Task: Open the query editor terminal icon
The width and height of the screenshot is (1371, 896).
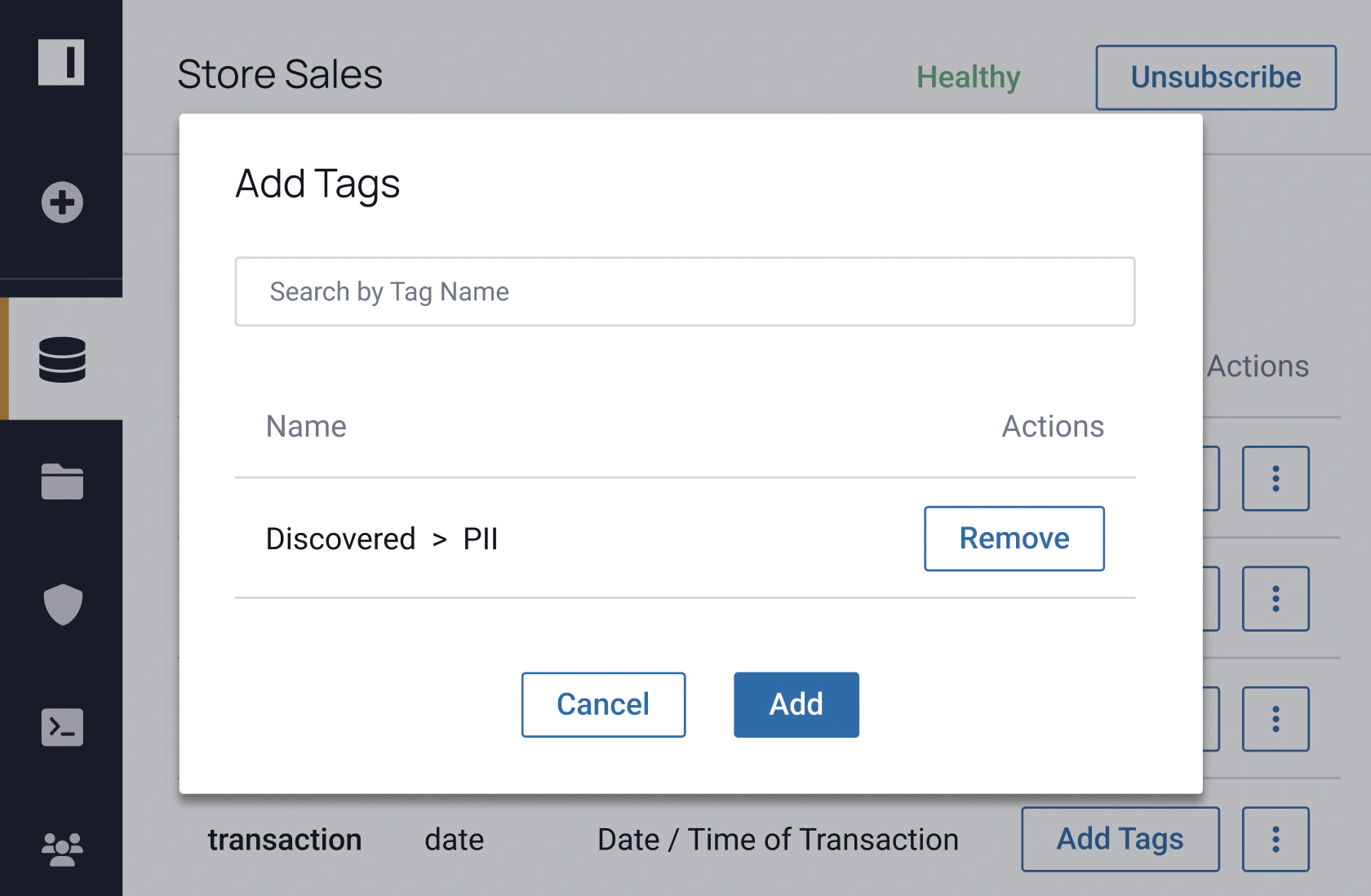Action: [x=62, y=727]
